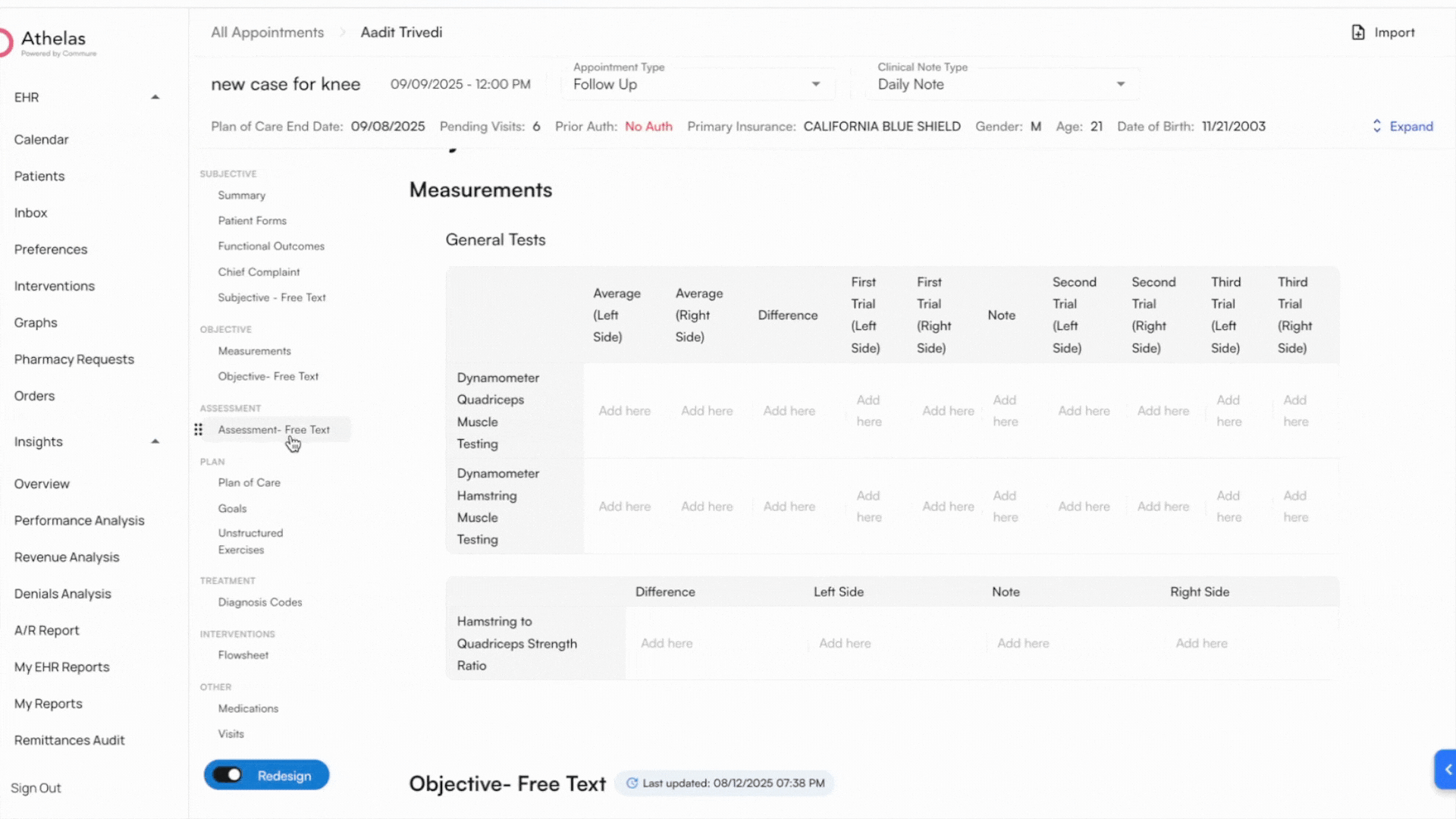Viewport: 1456px width, 819px height.
Task: Click Sign Out
Action: pyautogui.click(x=36, y=788)
